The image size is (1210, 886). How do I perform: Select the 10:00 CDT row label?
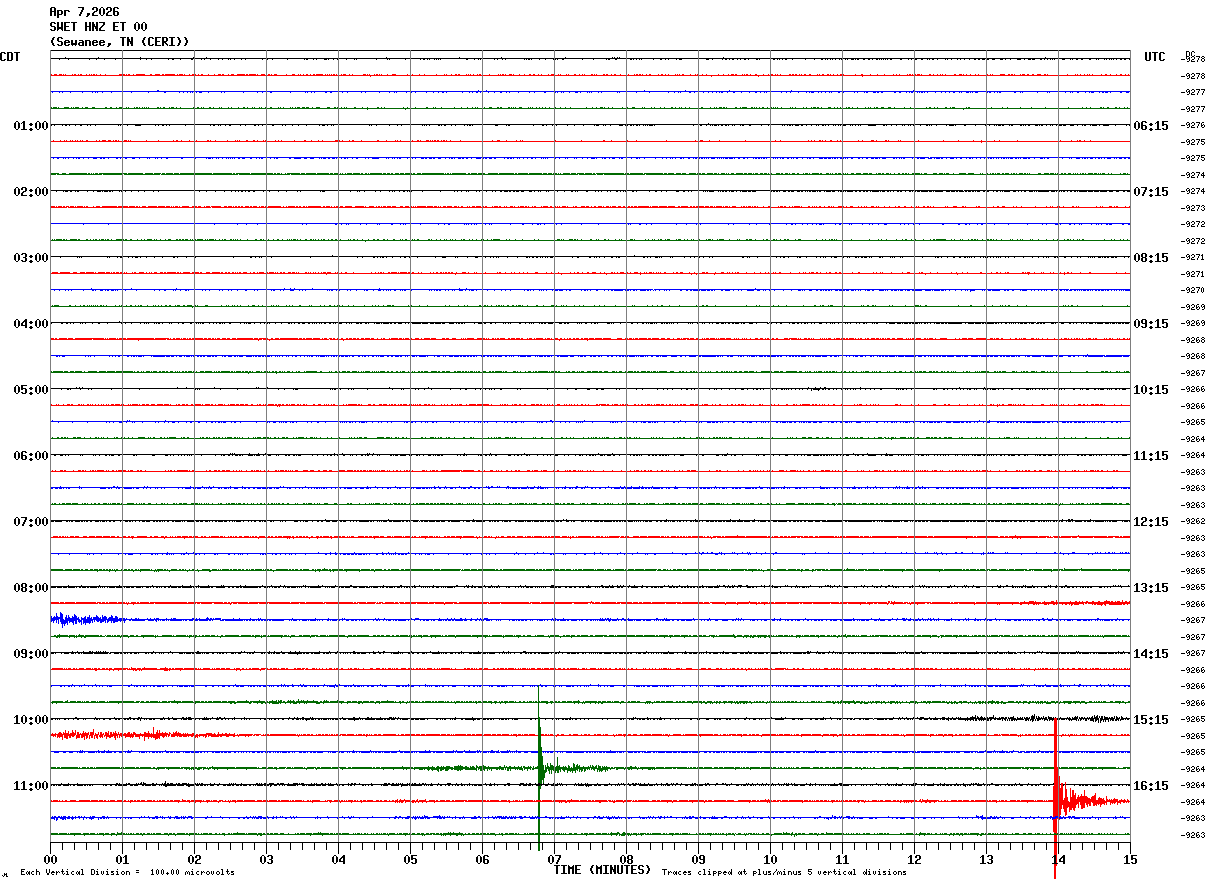tap(31, 720)
